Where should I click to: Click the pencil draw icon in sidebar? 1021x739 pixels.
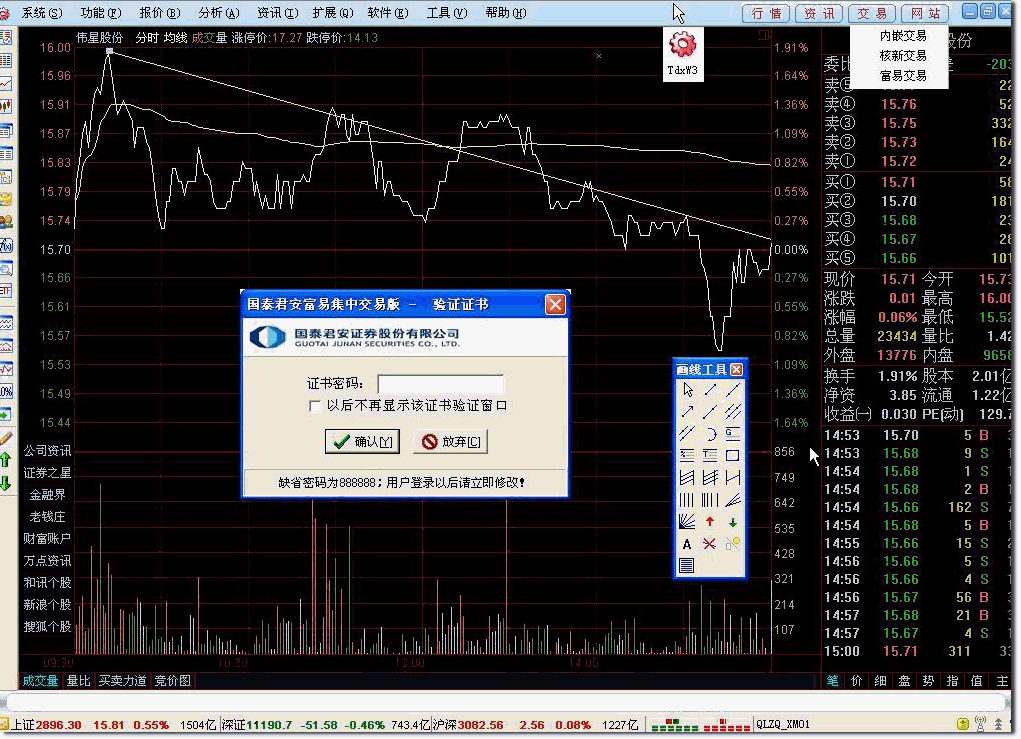coord(6,439)
